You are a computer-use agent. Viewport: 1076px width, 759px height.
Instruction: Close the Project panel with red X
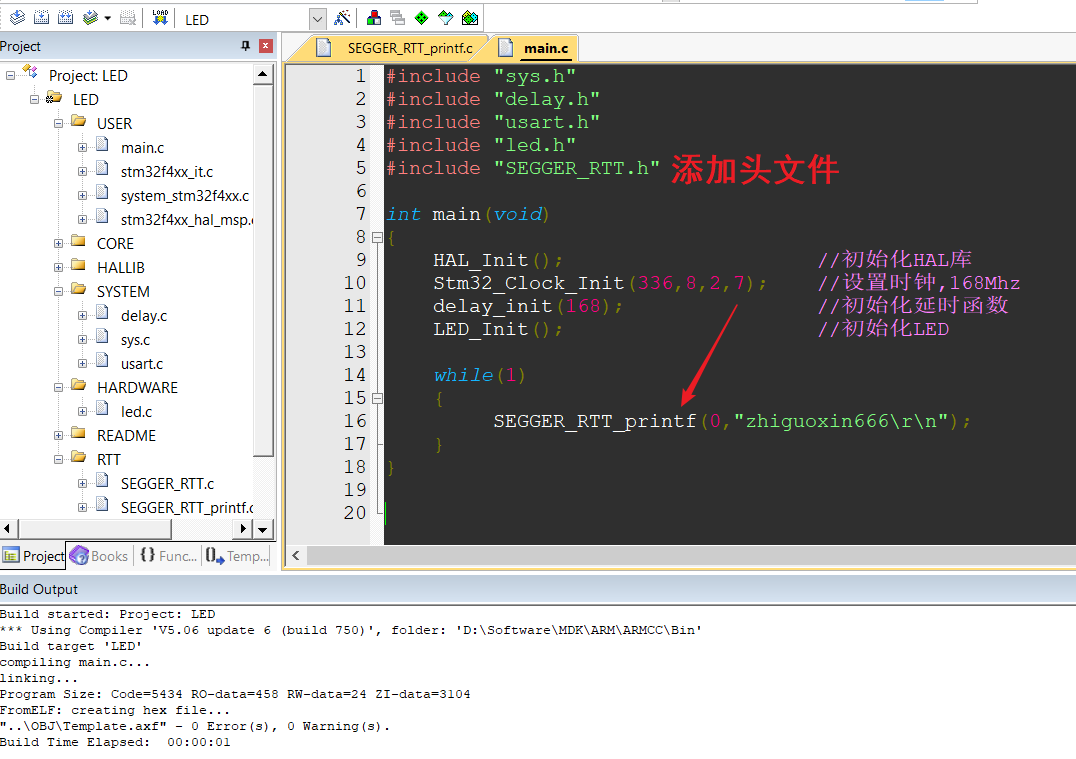tap(266, 46)
